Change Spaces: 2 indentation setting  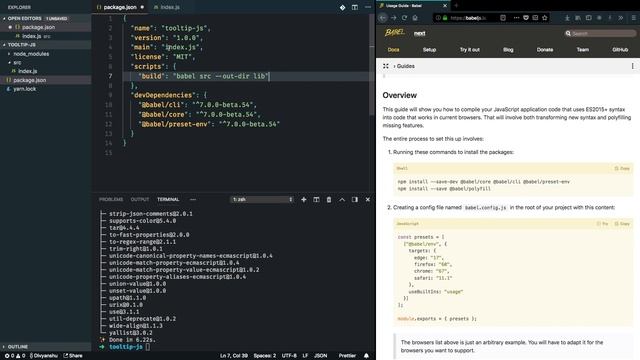[264, 356]
